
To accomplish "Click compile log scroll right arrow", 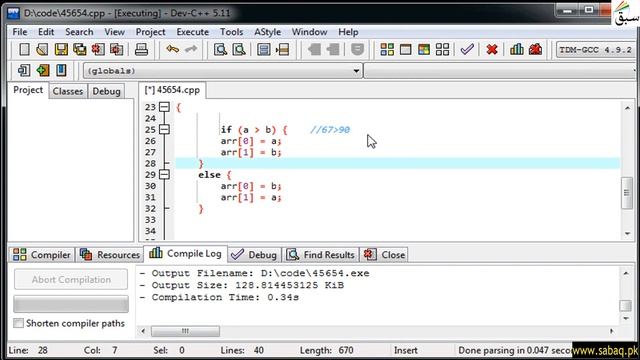I will click(612, 331).
